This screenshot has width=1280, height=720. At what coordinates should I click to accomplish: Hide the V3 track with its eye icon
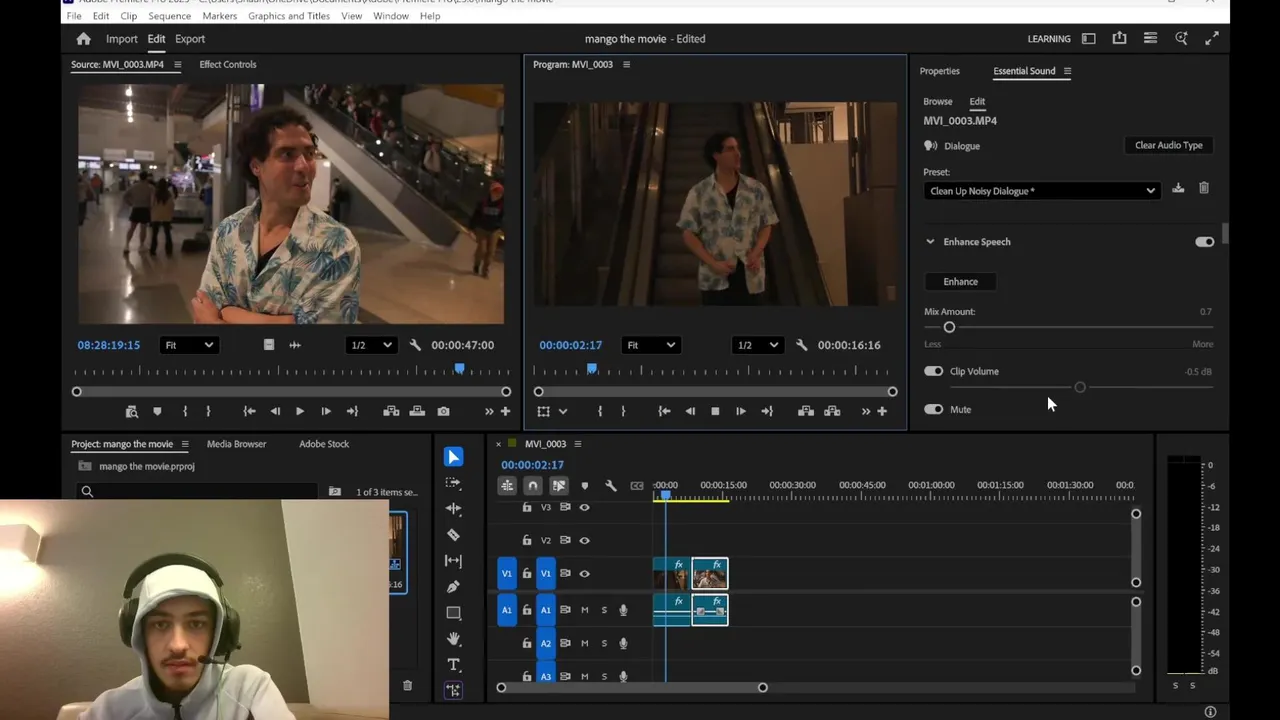tap(585, 507)
